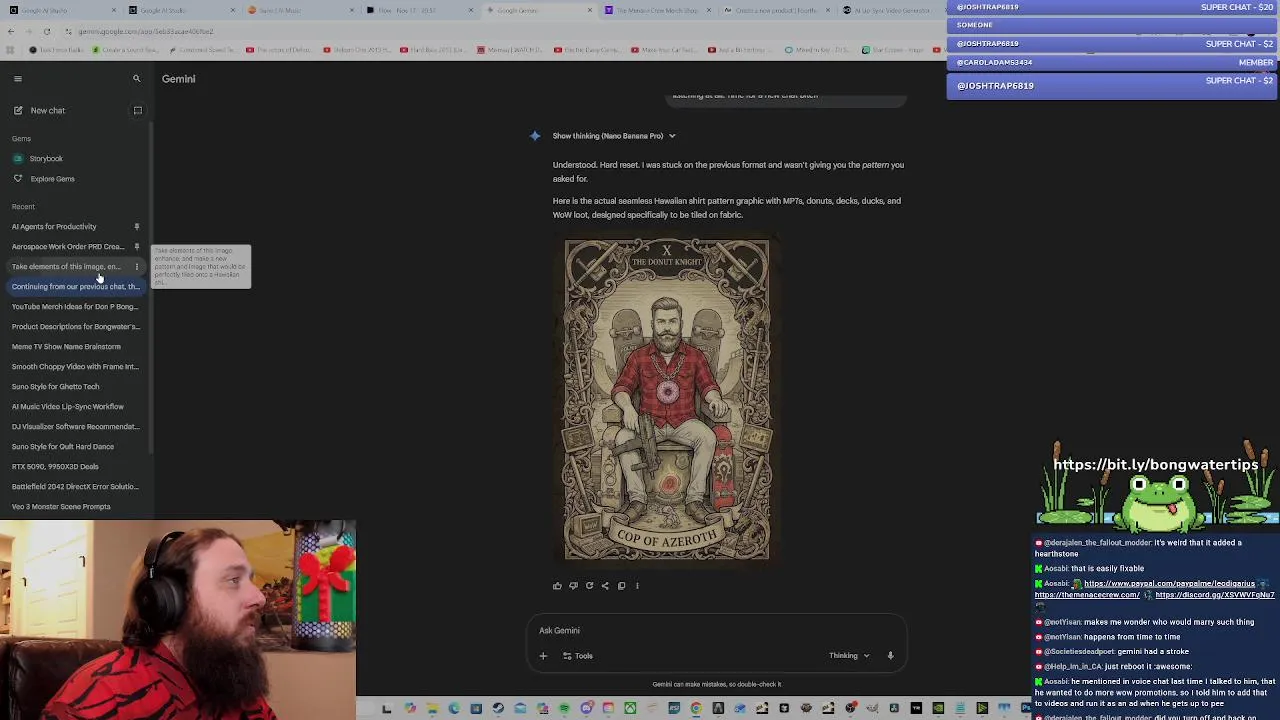Open more options below the response

coord(637,586)
